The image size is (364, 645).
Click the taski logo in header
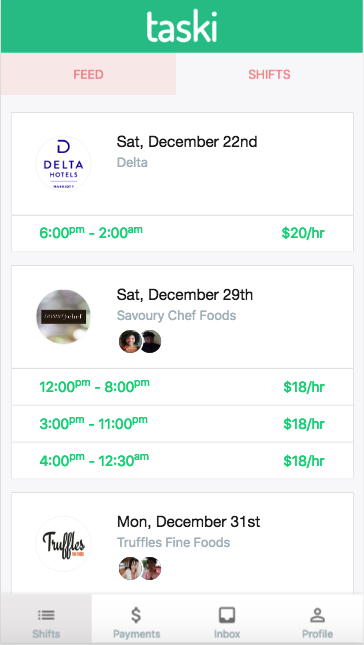pyautogui.click(x=181, y=26)
